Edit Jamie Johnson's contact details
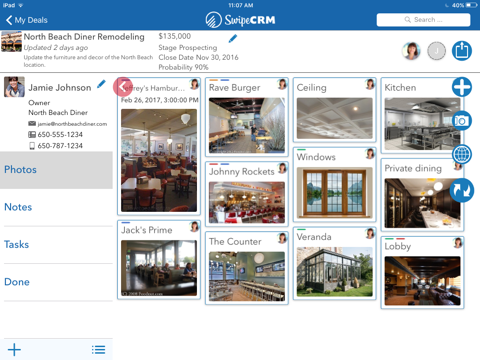 101,84
